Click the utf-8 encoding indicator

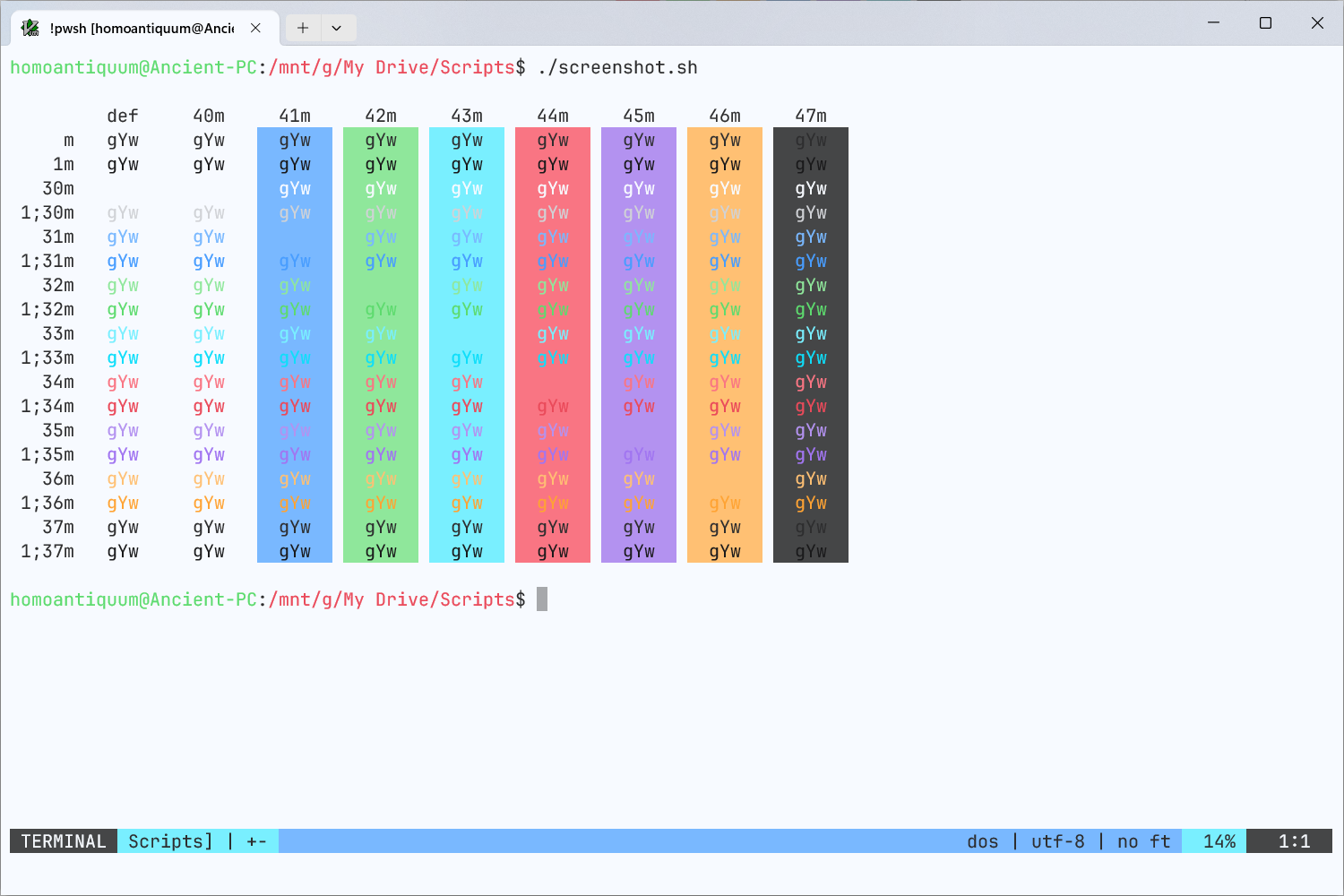pos(1058,841)
